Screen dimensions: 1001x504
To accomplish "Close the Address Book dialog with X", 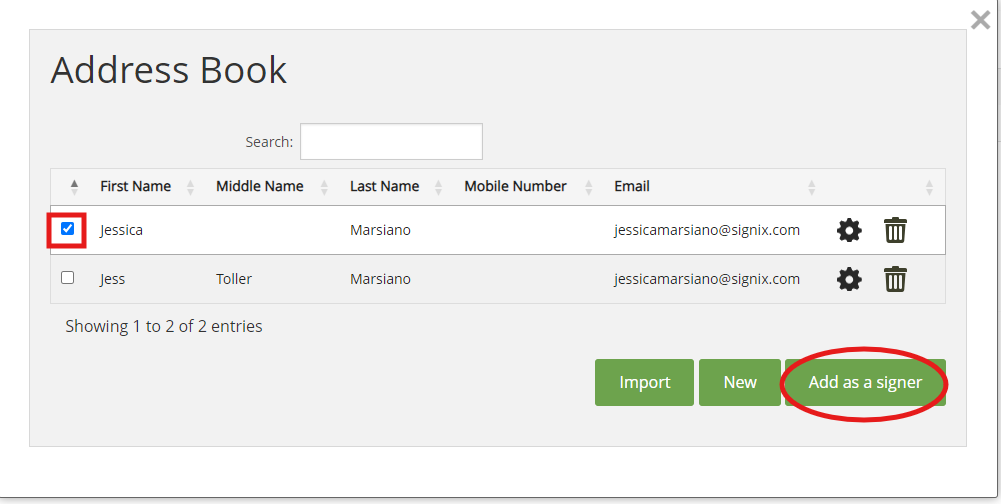I will point(980,20).
